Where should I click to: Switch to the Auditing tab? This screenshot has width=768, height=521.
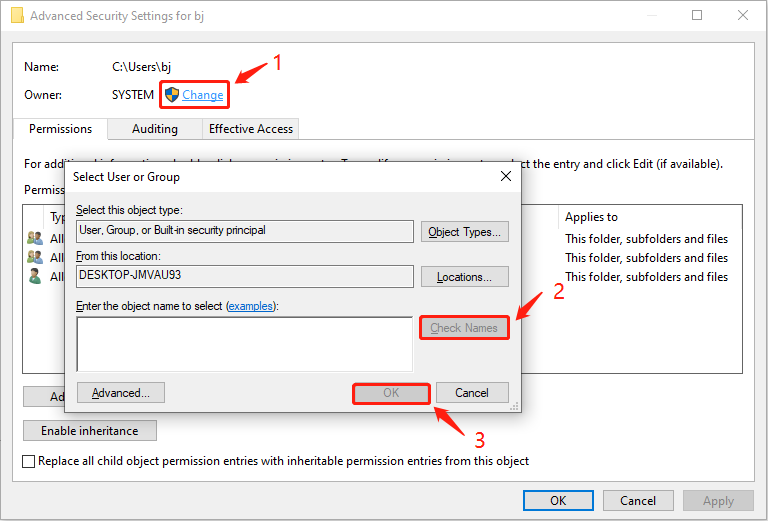pos(155,129)
